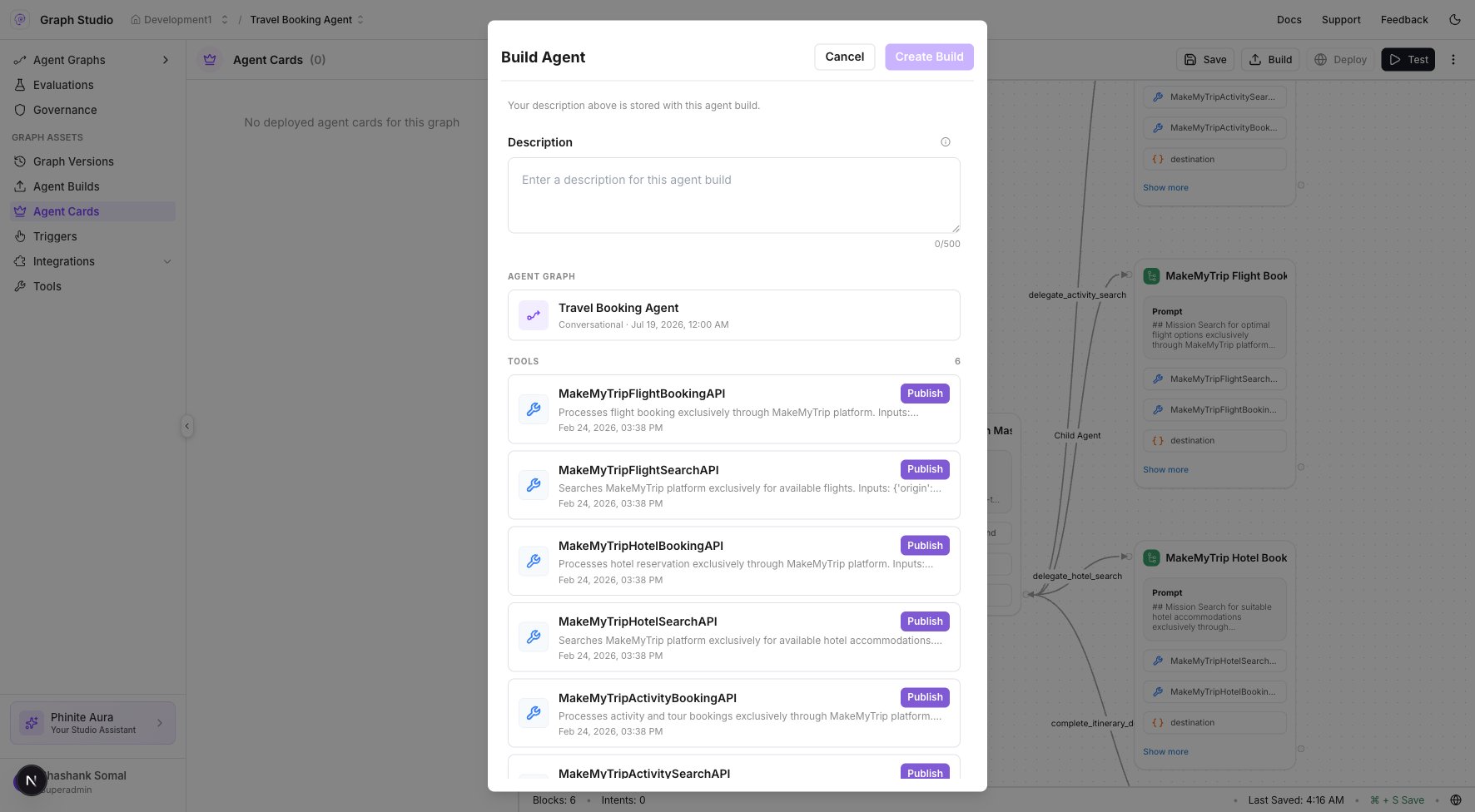Collapse the sidebar with arrow handle
Screen dimensions: 1475x812
click(186, 426)
